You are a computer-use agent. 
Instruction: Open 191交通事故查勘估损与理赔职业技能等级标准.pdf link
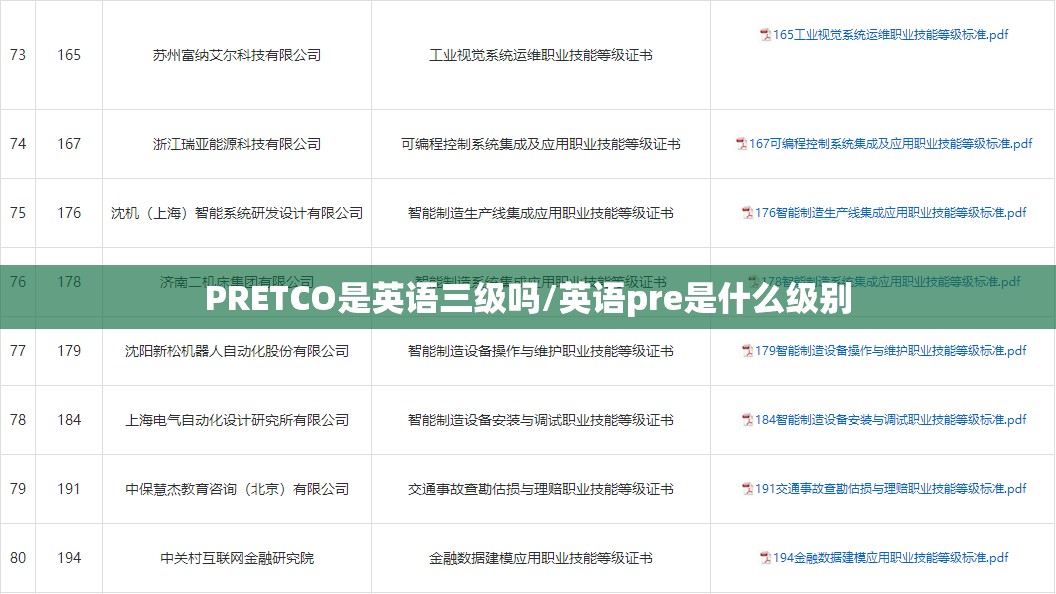coord(890,489)
